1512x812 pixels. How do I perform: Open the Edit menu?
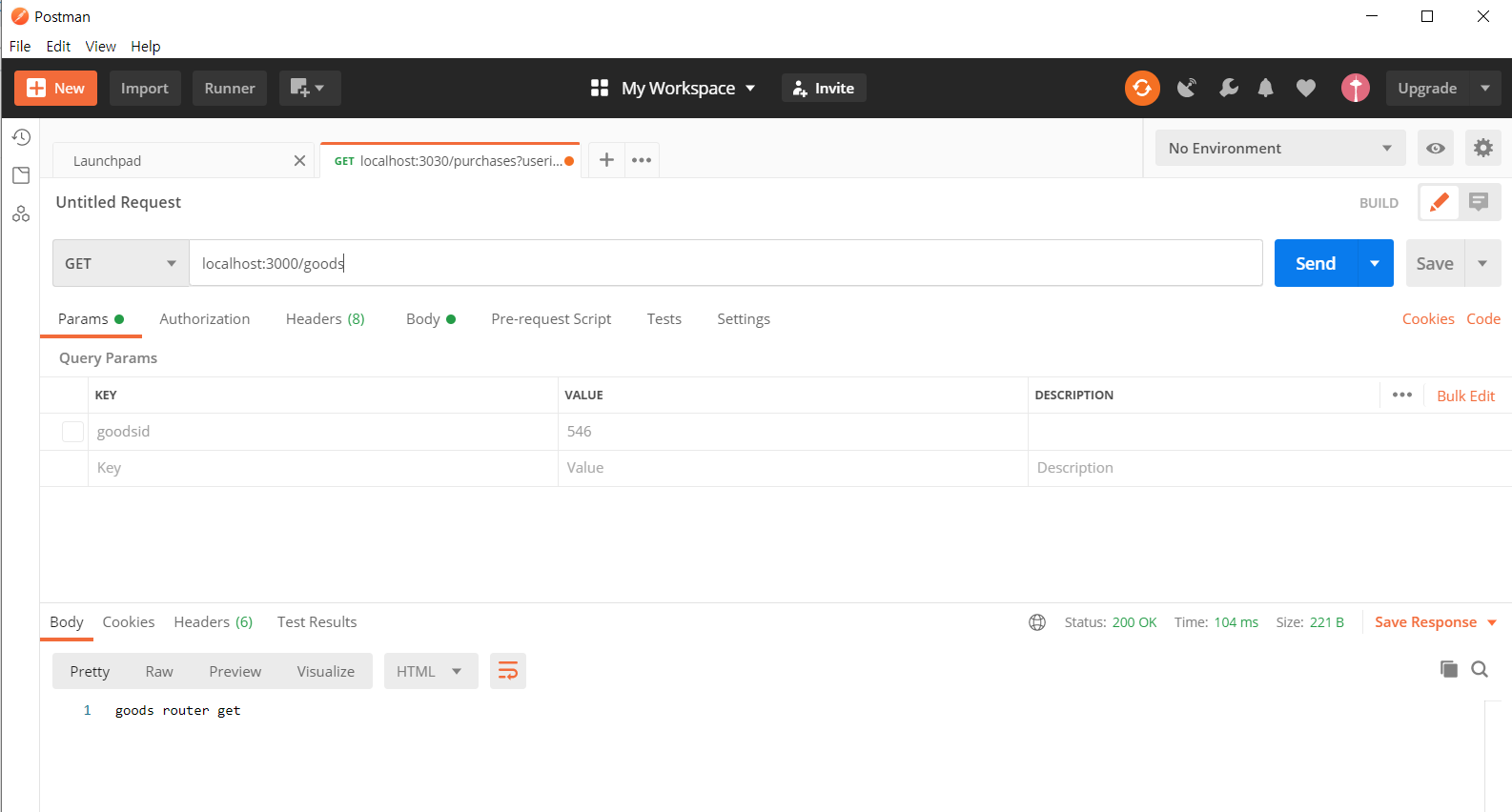click(58, 46)
